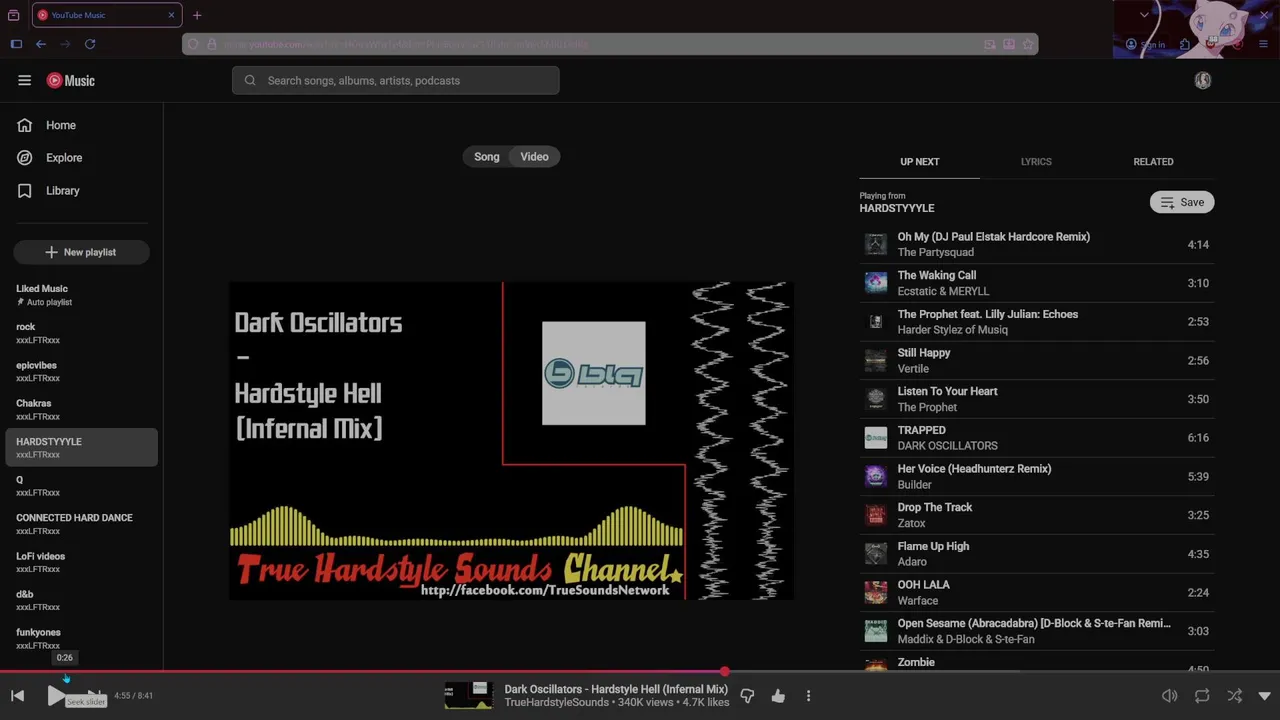Open the account avatar menu
The width and height of the screenshot is (1280, 720).
[1203, 81]
